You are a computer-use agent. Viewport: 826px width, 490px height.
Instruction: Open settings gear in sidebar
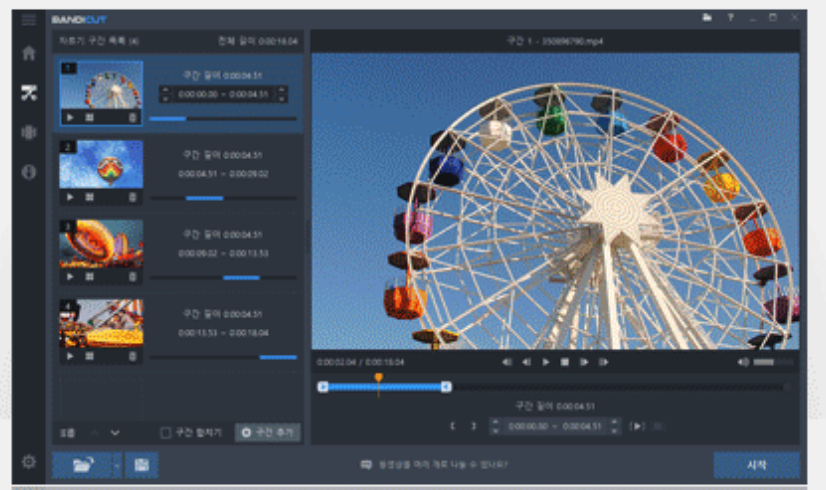[29, 462]
